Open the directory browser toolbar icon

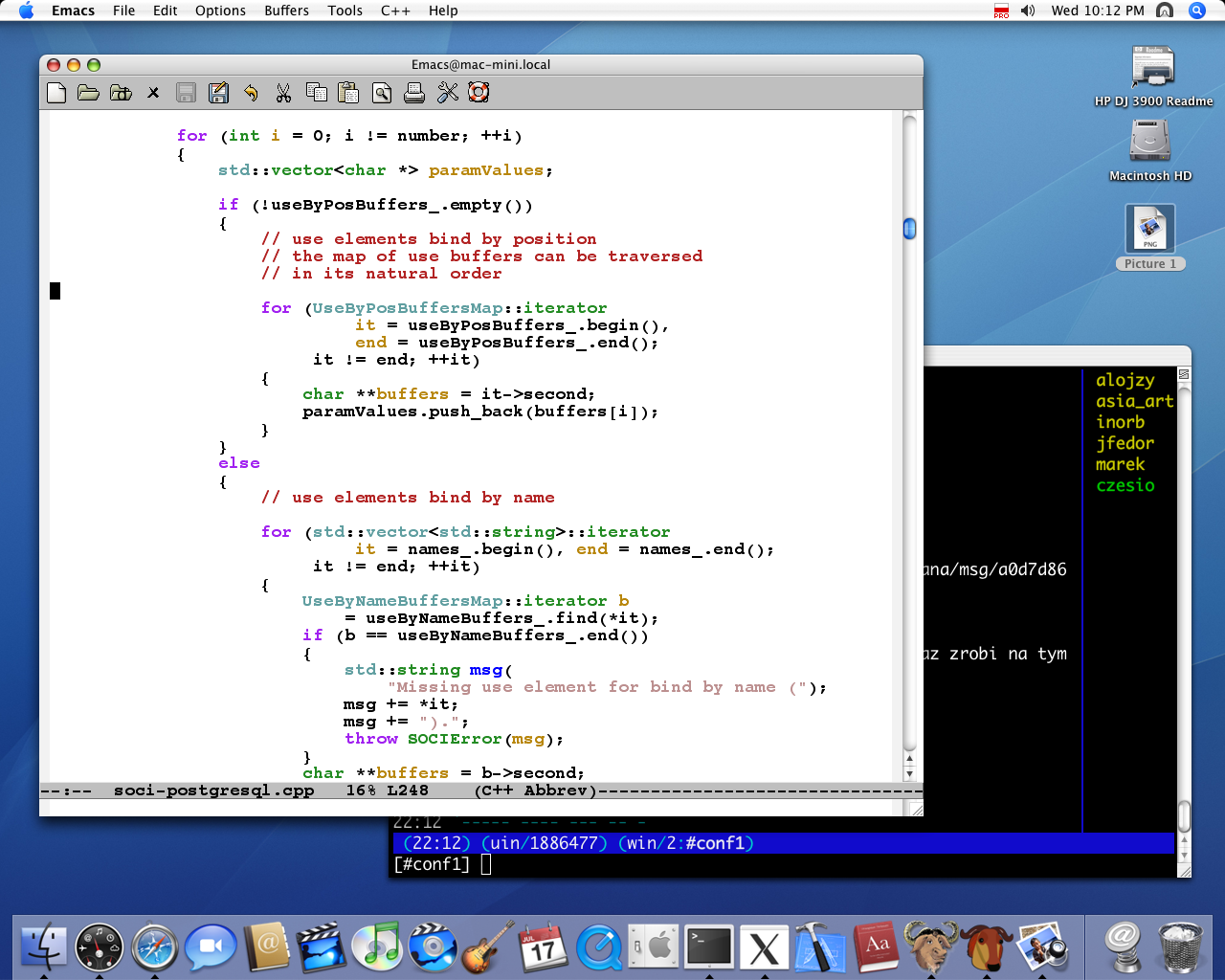tap(121, 93)
